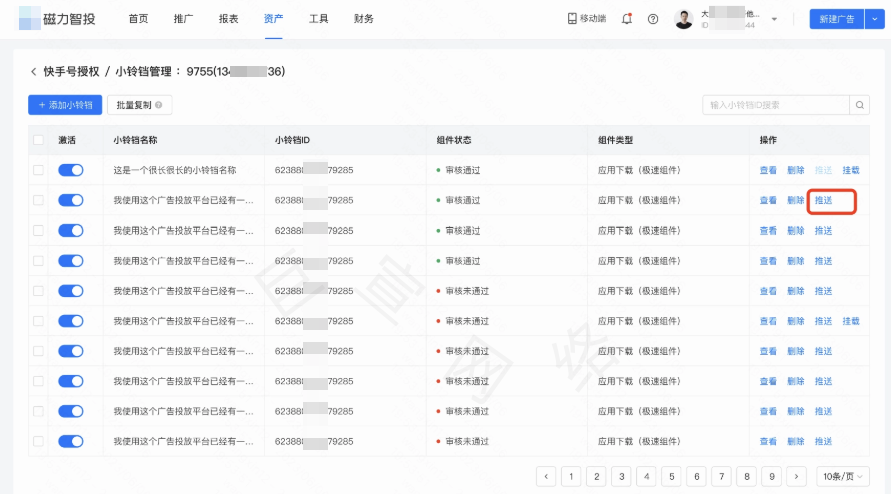Focus the 输入小铃铛ID搜索 field
Image resolution: width=891 pixels, height=494 pixels.
coord(776,105)
